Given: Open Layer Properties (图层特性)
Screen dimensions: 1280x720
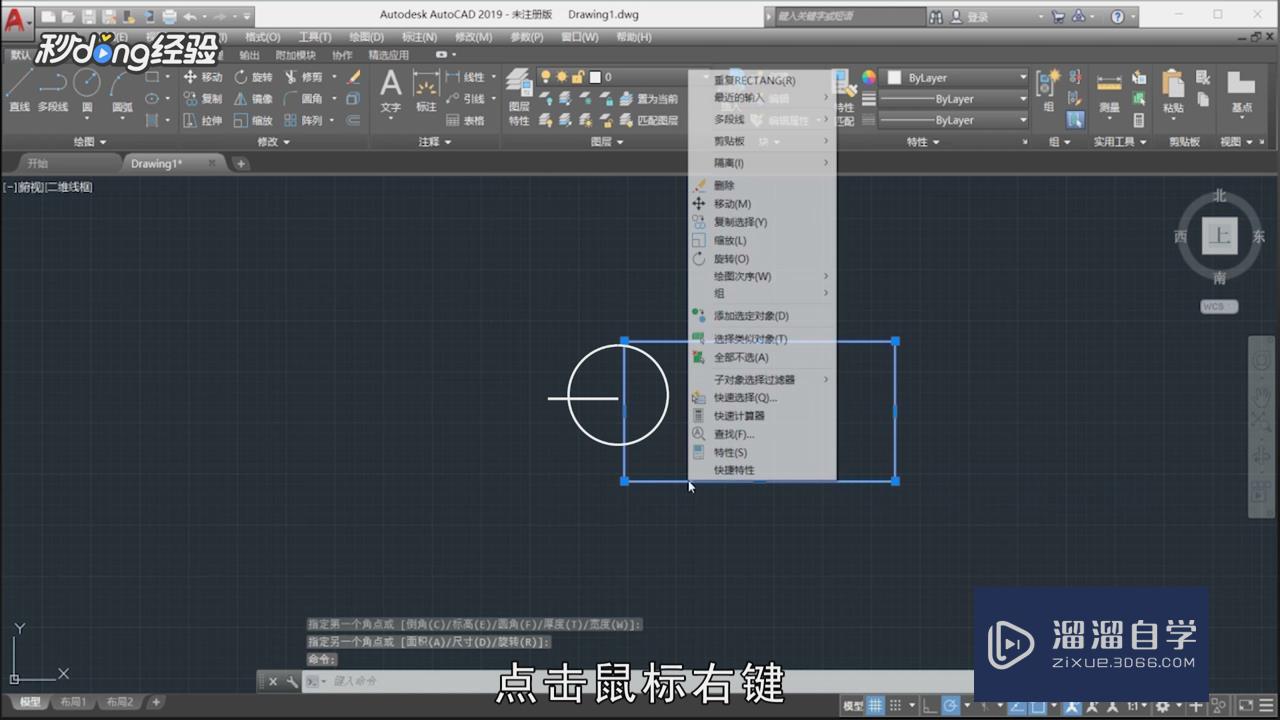Looking at the screenshot, I should pos(519,97).
